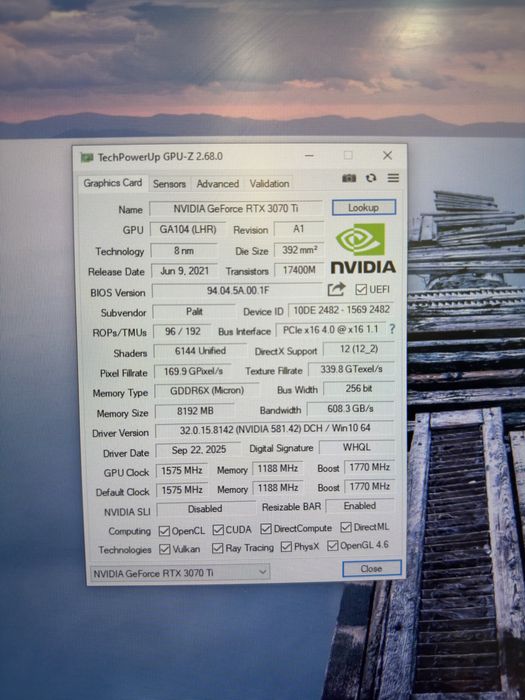Click the Bus Width value 256 bit
Image resolution: width=525 pixels, height=700 pixels.
point(359,389)
